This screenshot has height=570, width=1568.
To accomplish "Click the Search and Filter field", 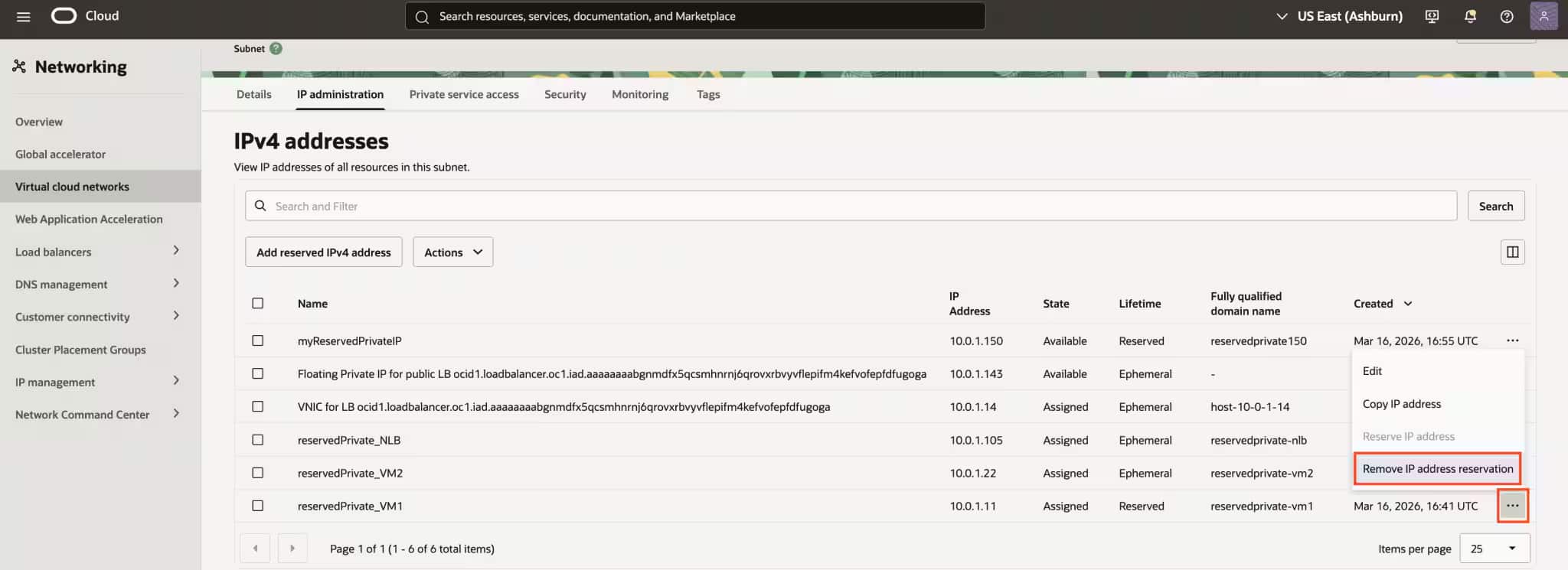I will [851, 206].
